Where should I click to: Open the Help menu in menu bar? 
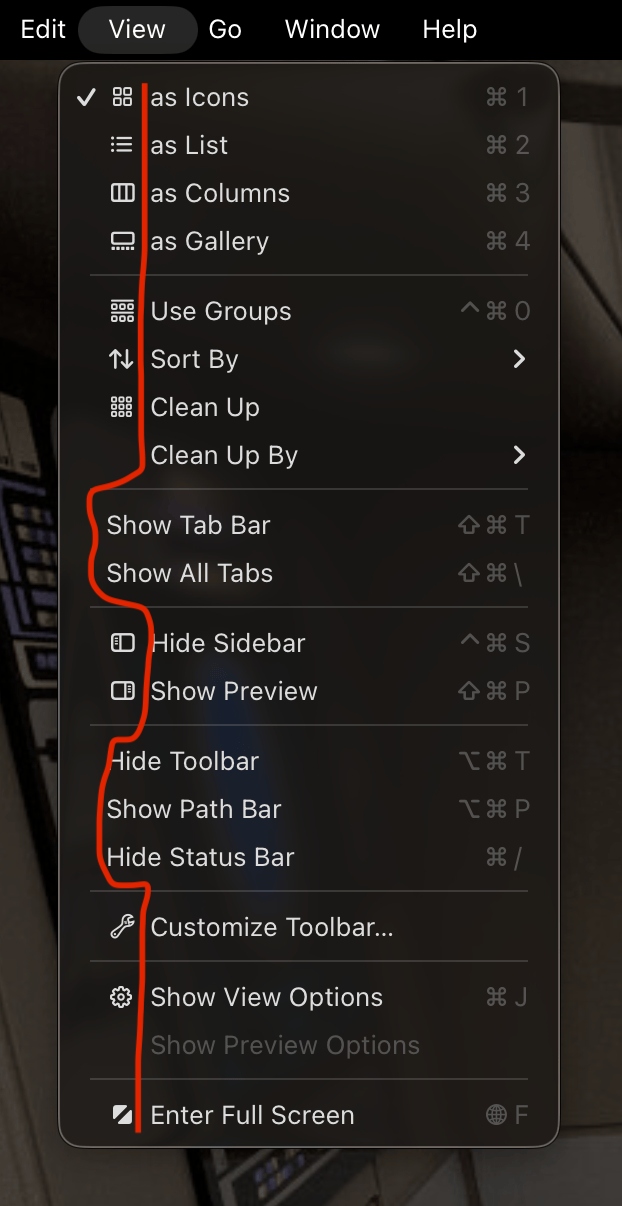(x=449, y=29)
